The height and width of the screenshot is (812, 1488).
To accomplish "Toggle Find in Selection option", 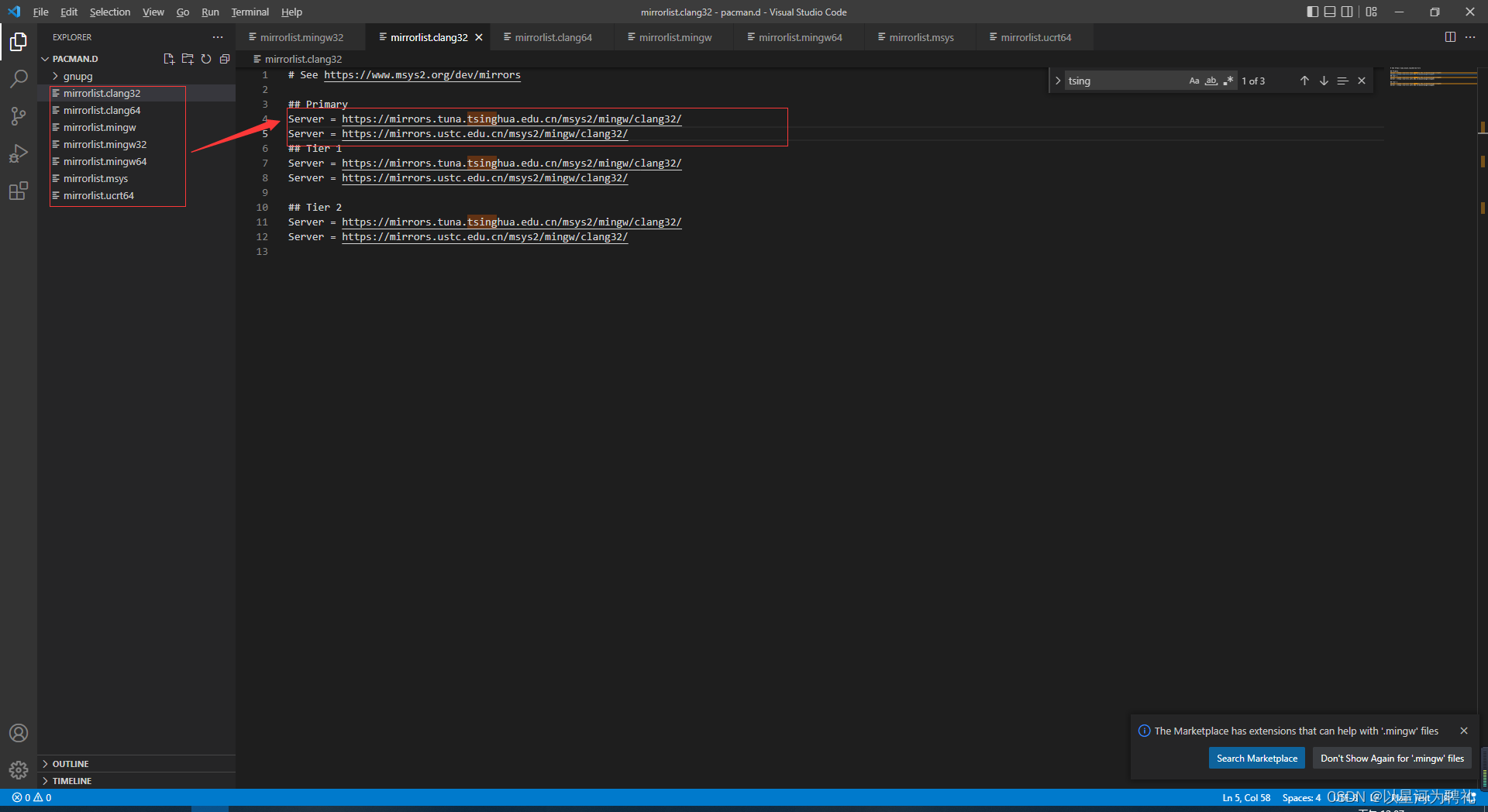I will (1342, 81).
